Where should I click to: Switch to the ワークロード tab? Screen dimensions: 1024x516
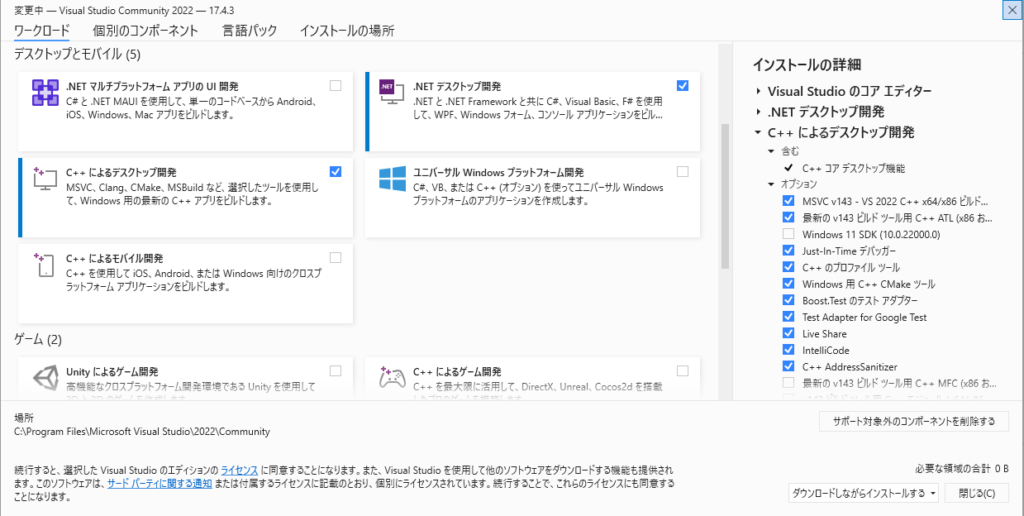tap(42, 31)
